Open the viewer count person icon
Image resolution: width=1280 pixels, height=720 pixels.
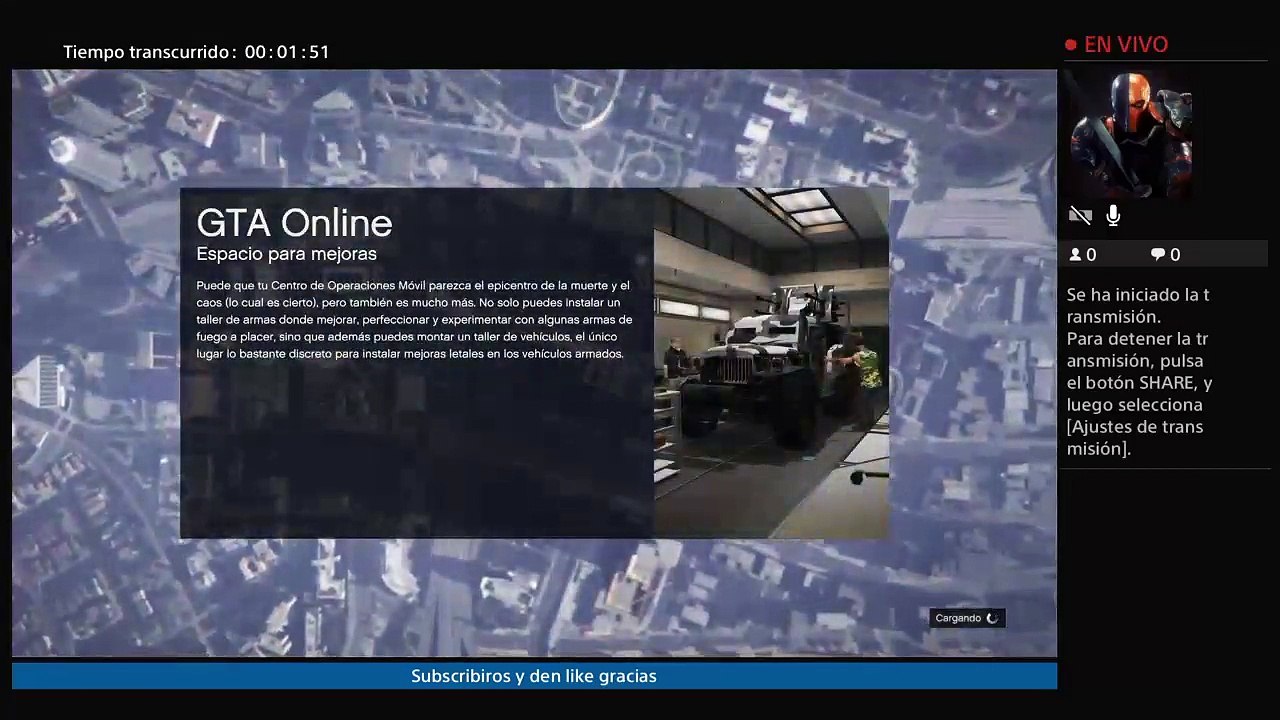click(x=1076, y=255)
